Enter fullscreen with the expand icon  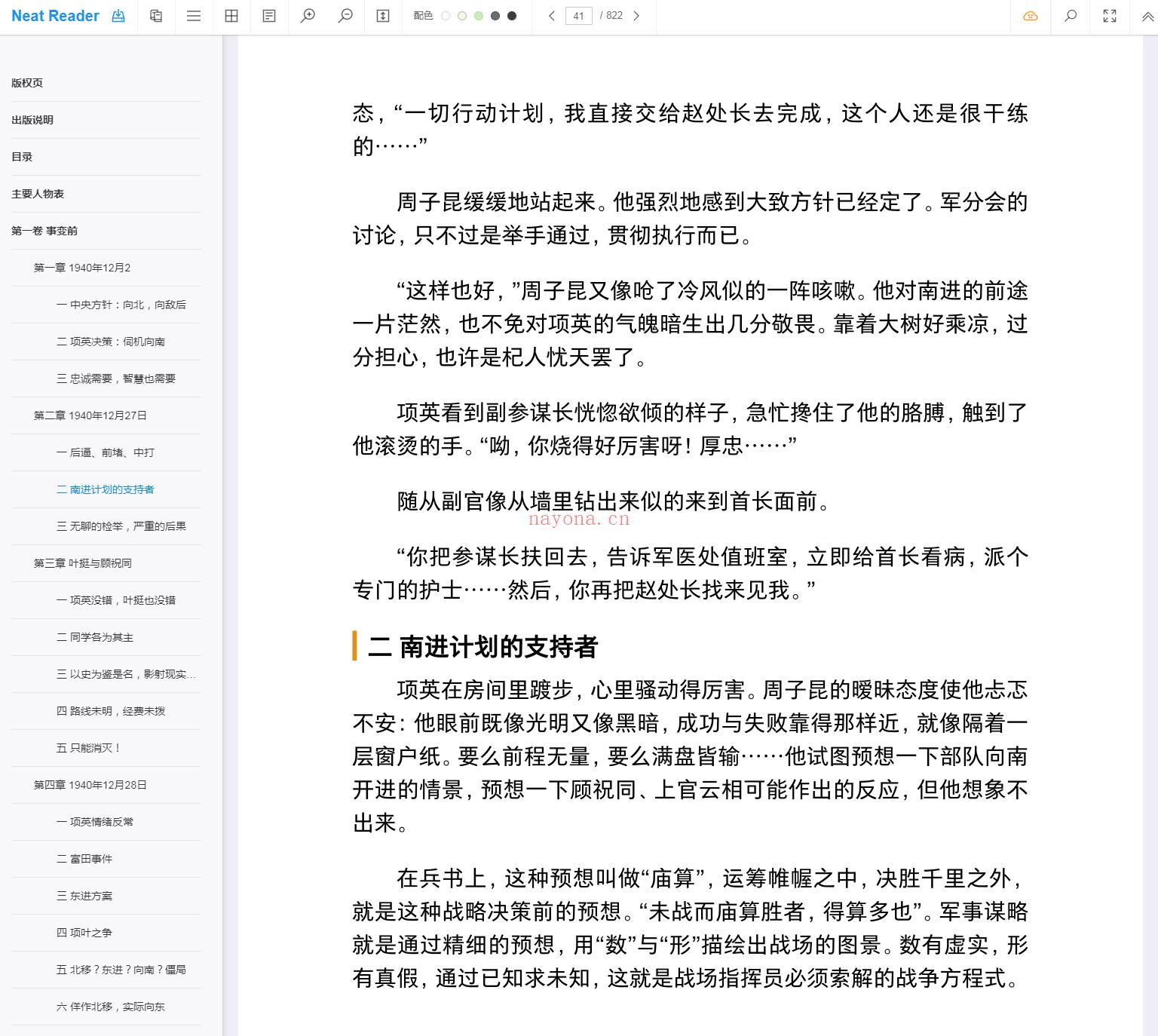click(1110, 16)
